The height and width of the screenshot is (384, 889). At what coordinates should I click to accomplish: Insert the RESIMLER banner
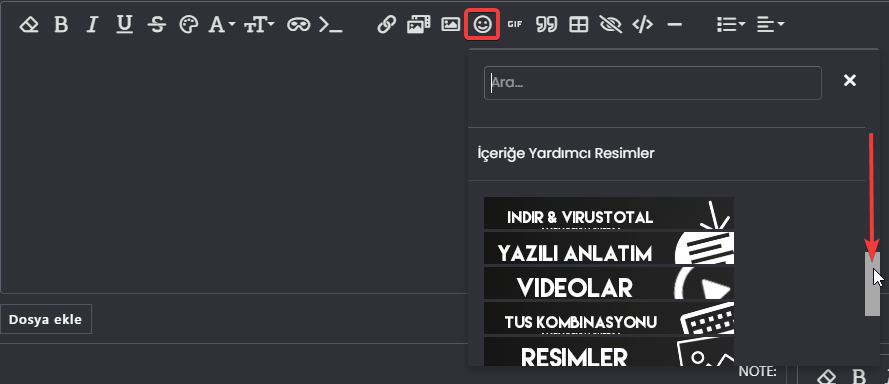click(609, 352)
